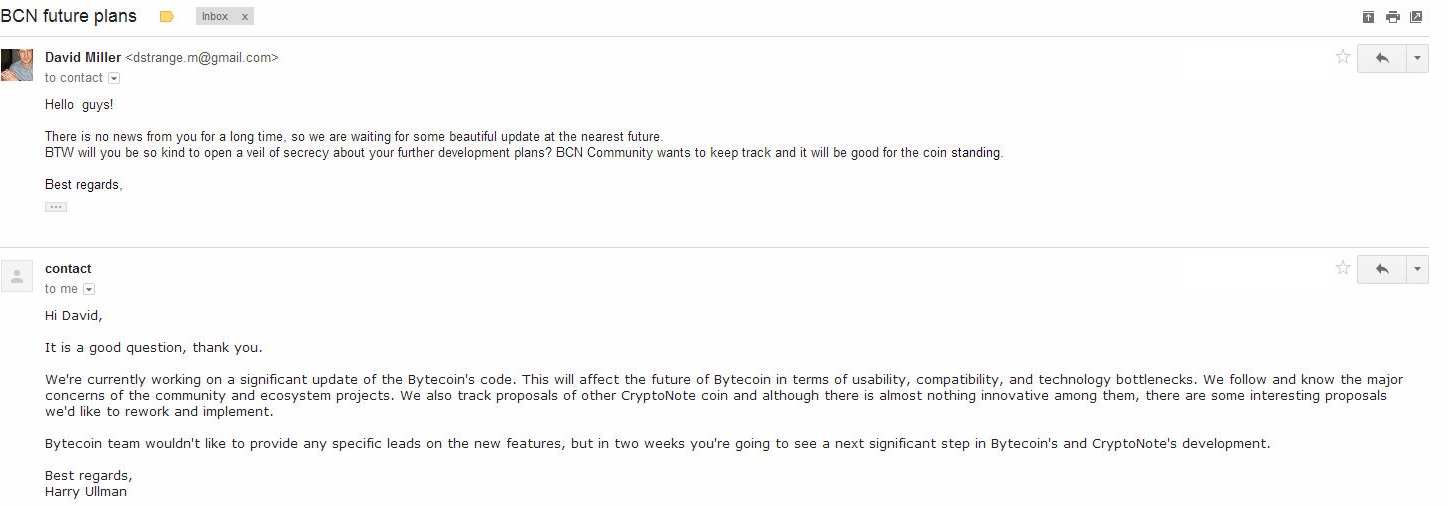
Task: Reply to David Miller's message
Action: 1382,58
